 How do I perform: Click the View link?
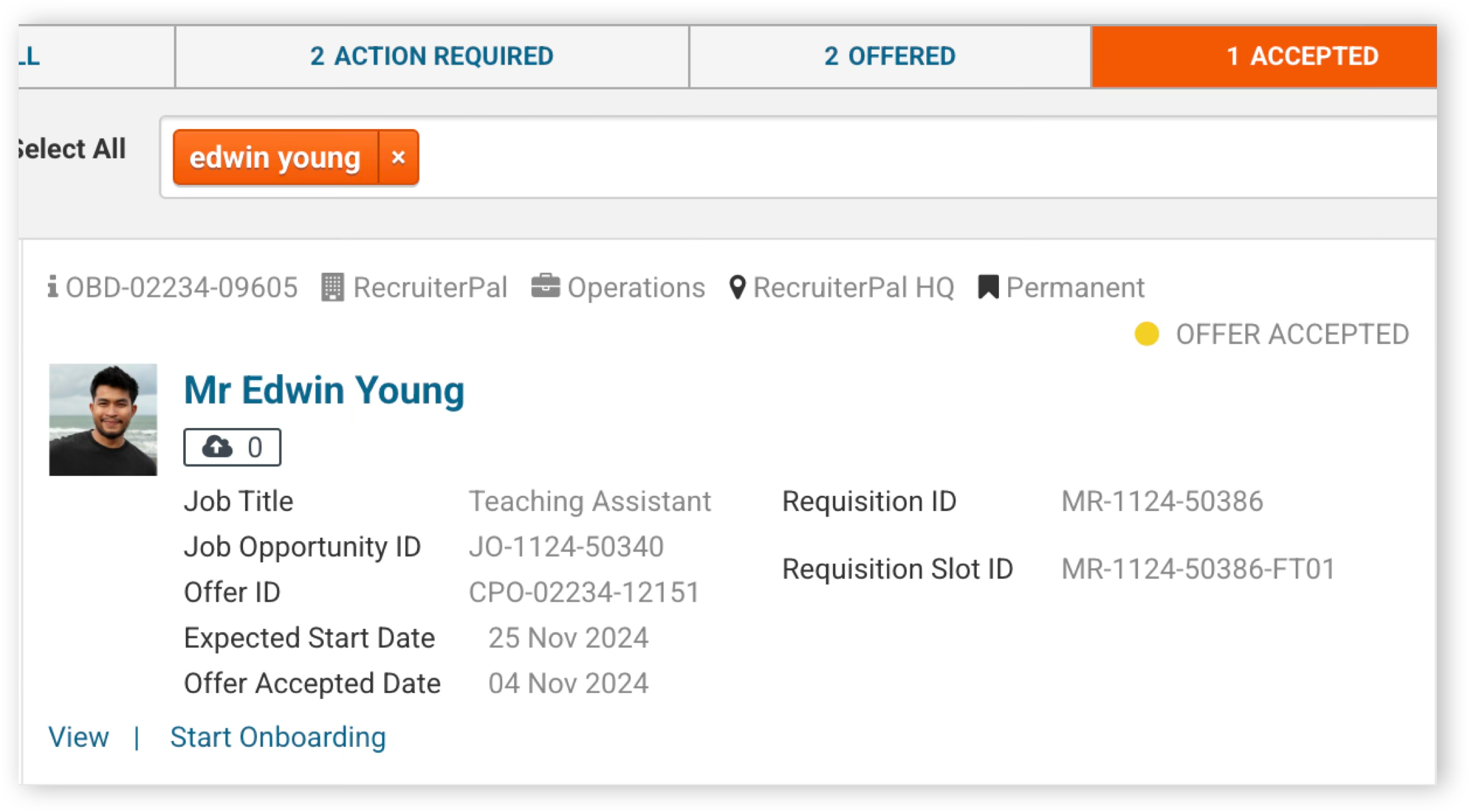79,737
